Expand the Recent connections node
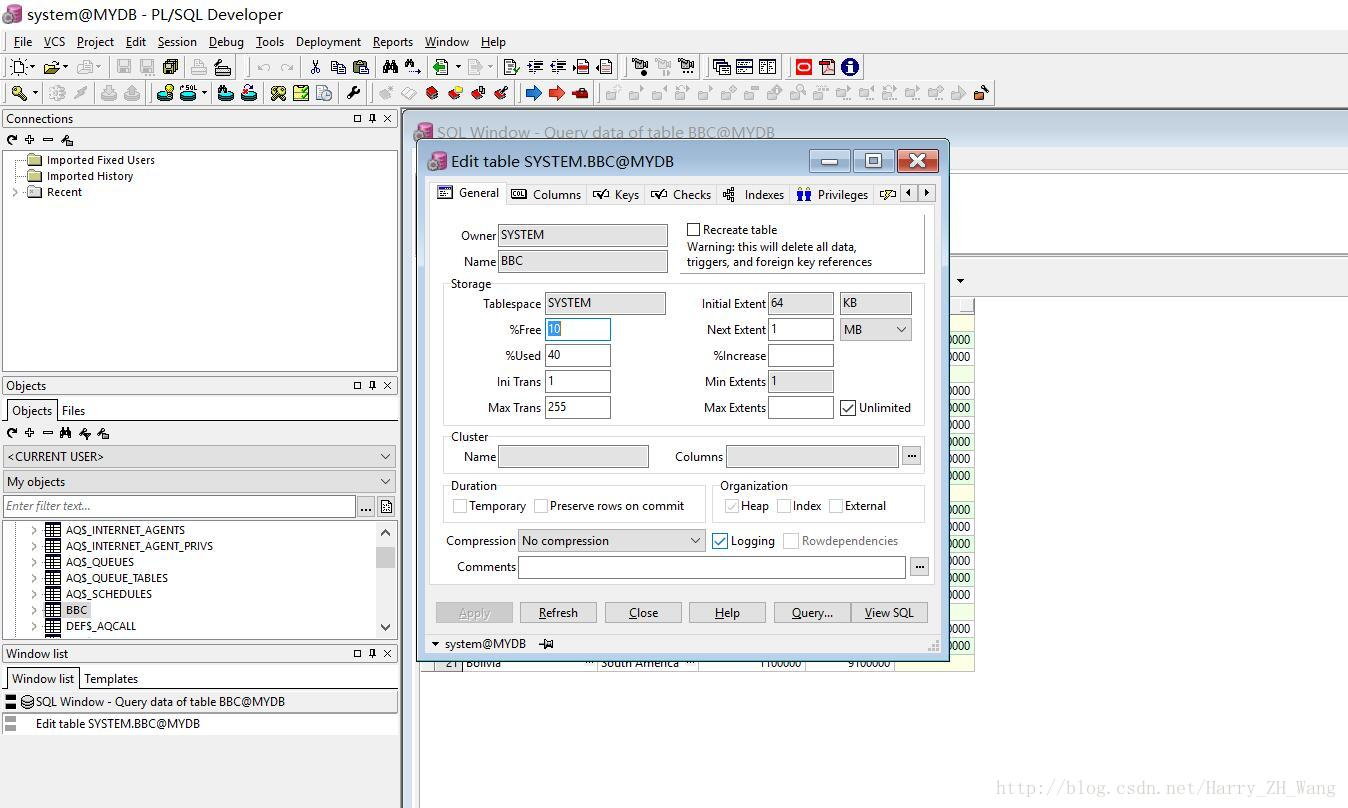Viewport: 1348px width, 808px height. (15, 192)
